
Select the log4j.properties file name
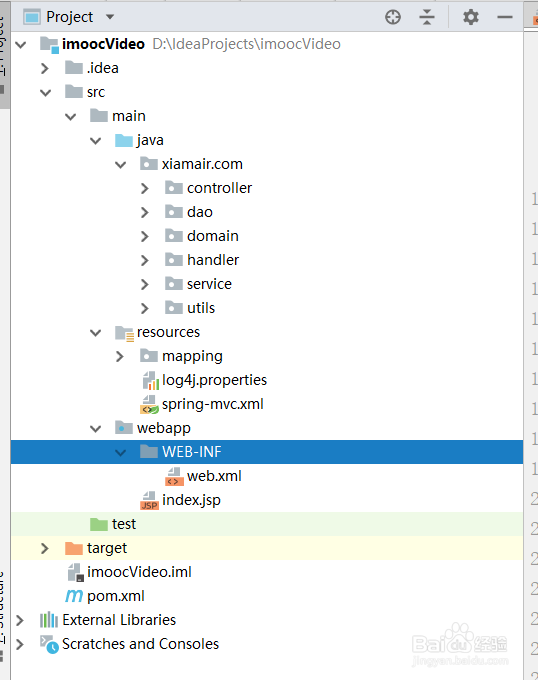215,380
